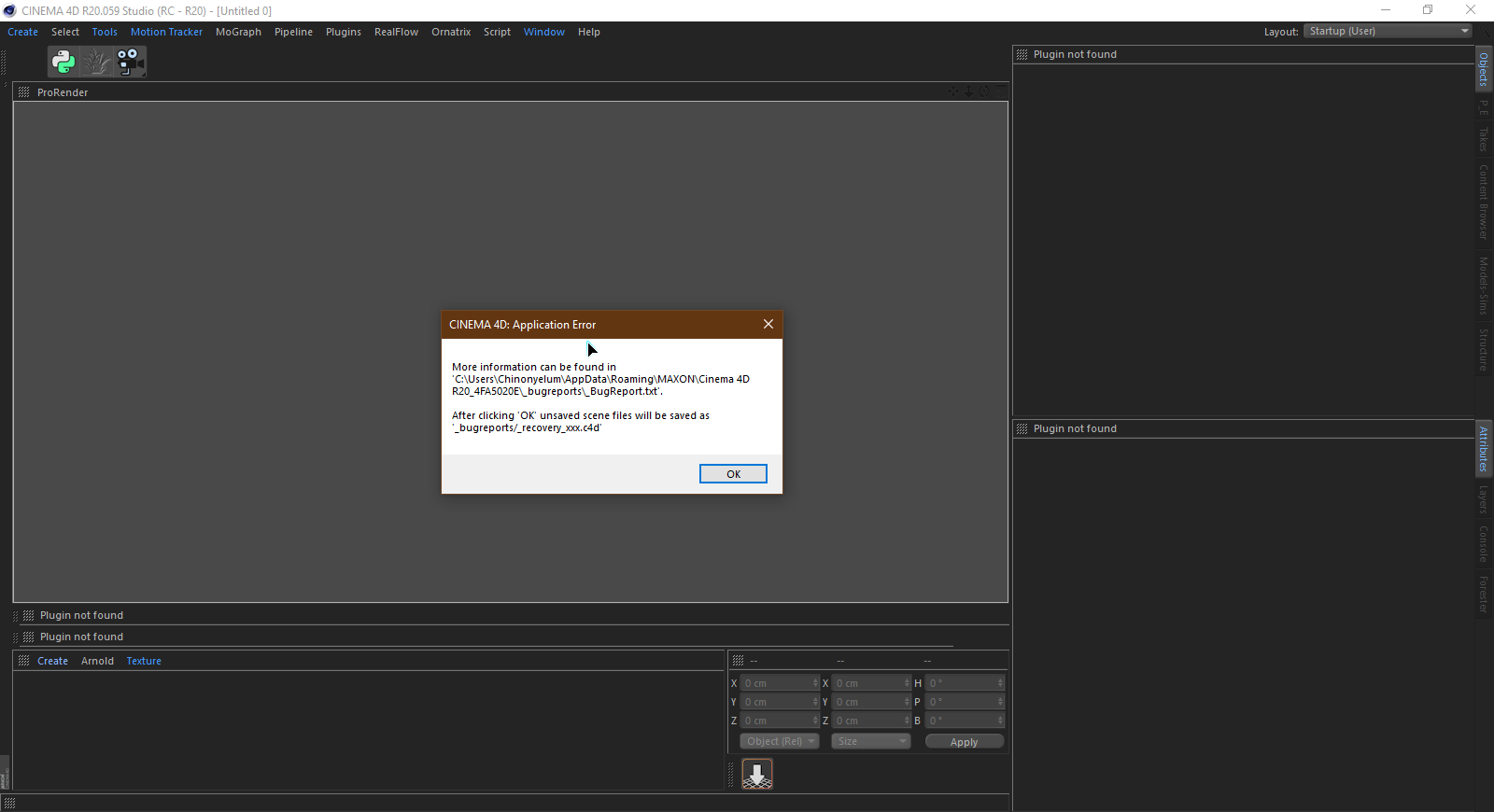
Task: Click the size Z field
Action: click(871, 721)
